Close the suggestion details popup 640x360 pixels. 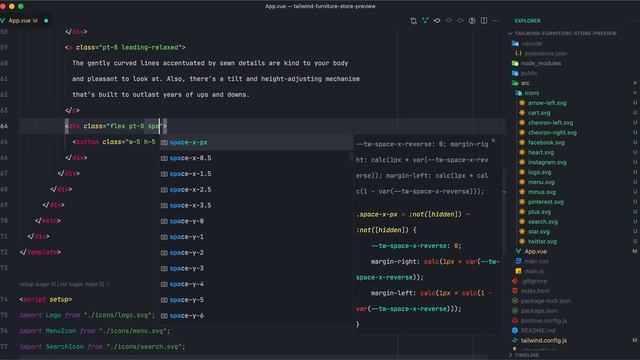pos(493,141)
